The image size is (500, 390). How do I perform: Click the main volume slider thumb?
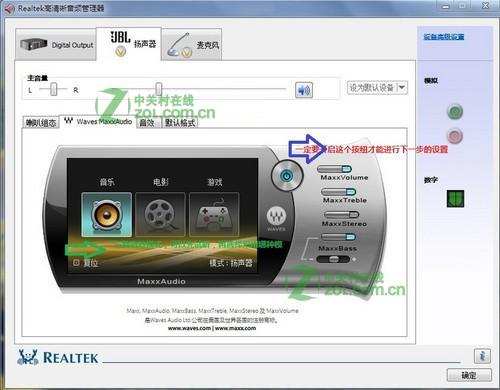159,89
